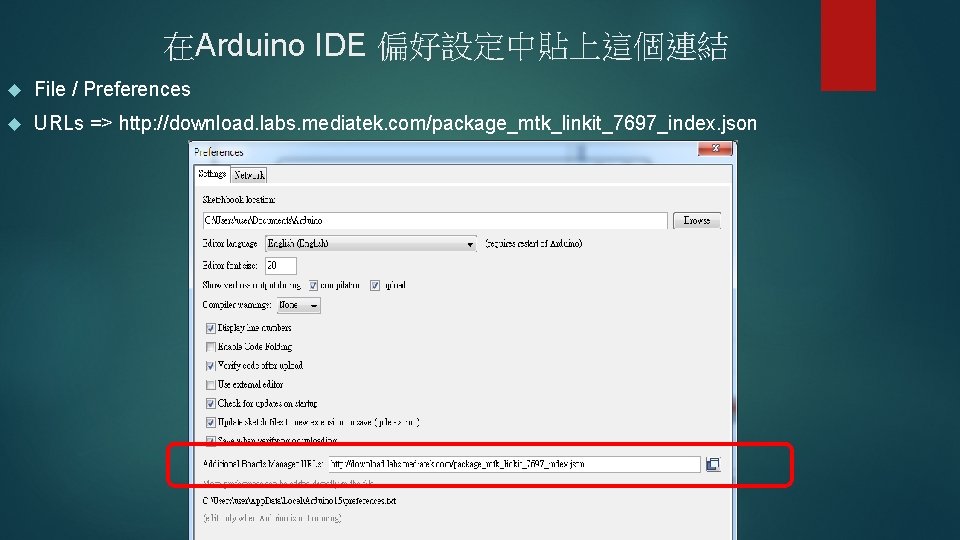Toggle Save when verifying or uploading checkbox

pos(211,440)
